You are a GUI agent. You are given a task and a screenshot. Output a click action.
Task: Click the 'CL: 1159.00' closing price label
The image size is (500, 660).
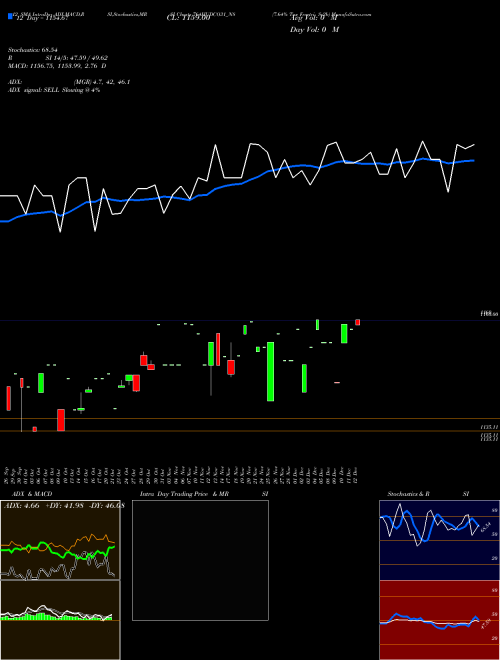188,19
